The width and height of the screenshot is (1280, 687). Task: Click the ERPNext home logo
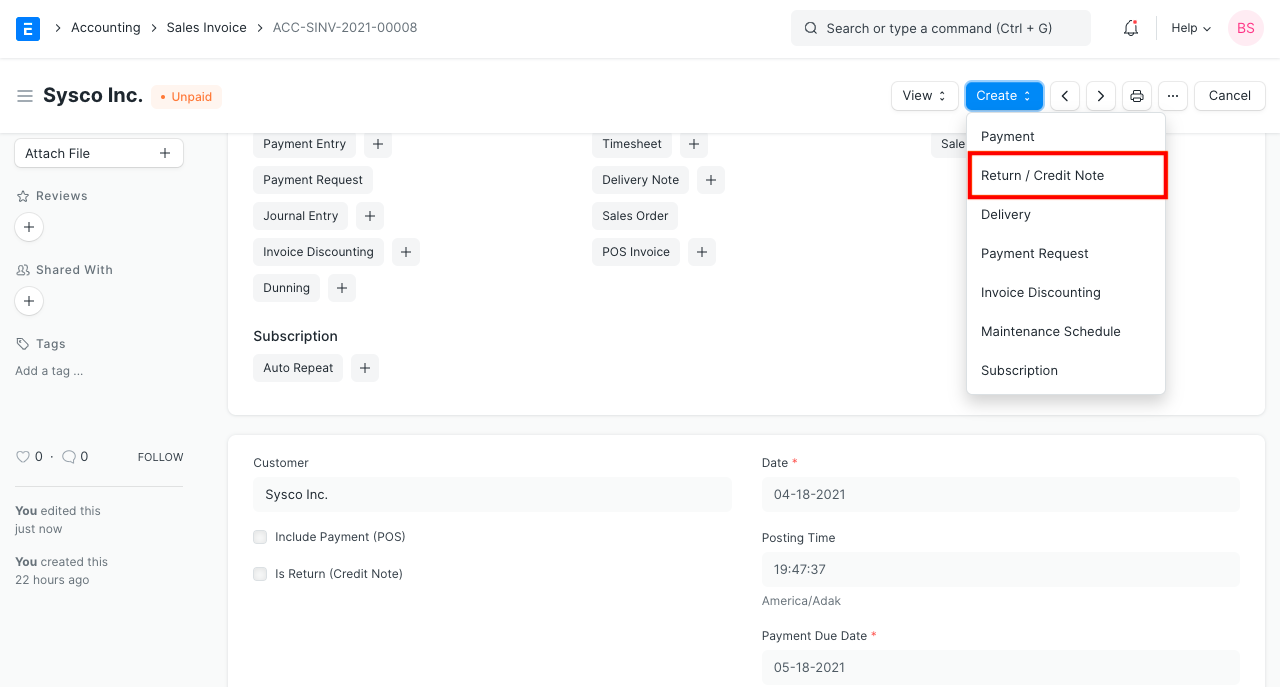[28, 28]
